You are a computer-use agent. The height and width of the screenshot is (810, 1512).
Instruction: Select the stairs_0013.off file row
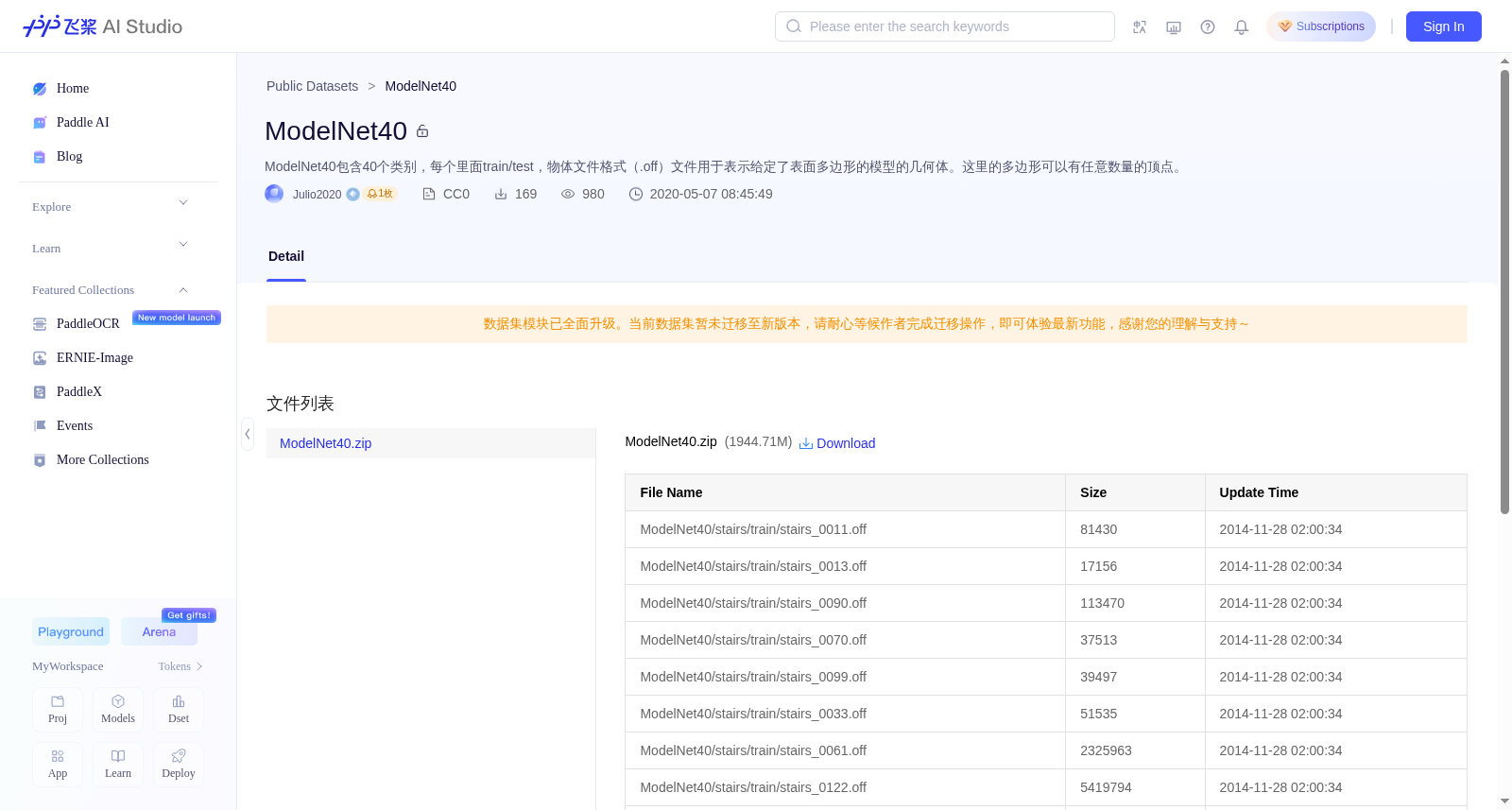point(1046,566)
